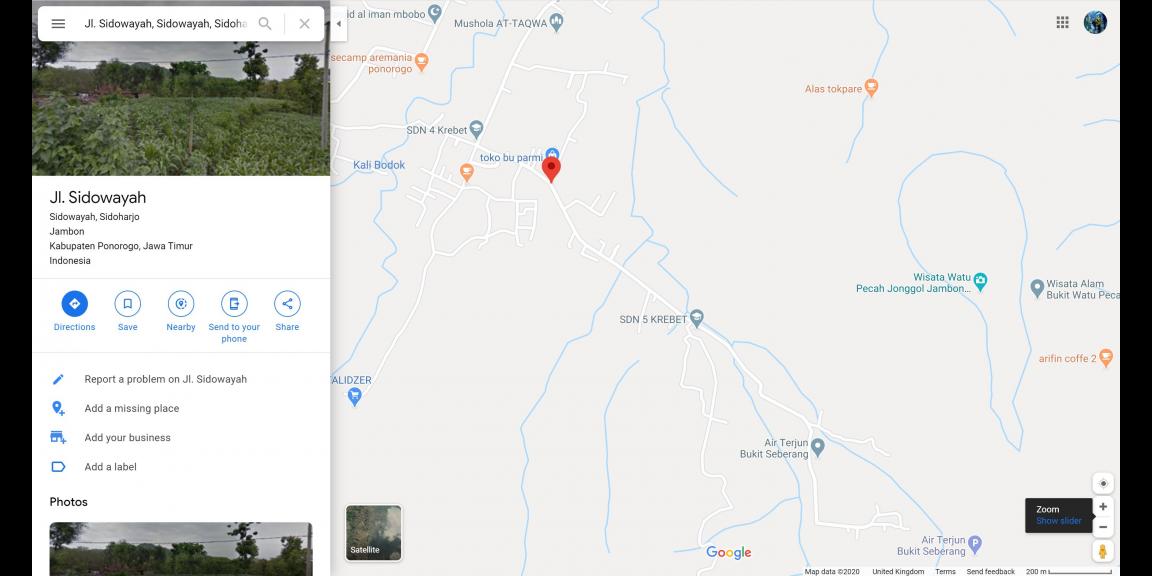Show your current location
The height and width of the screenshot is (576, 1152).
pos(1103,483)
